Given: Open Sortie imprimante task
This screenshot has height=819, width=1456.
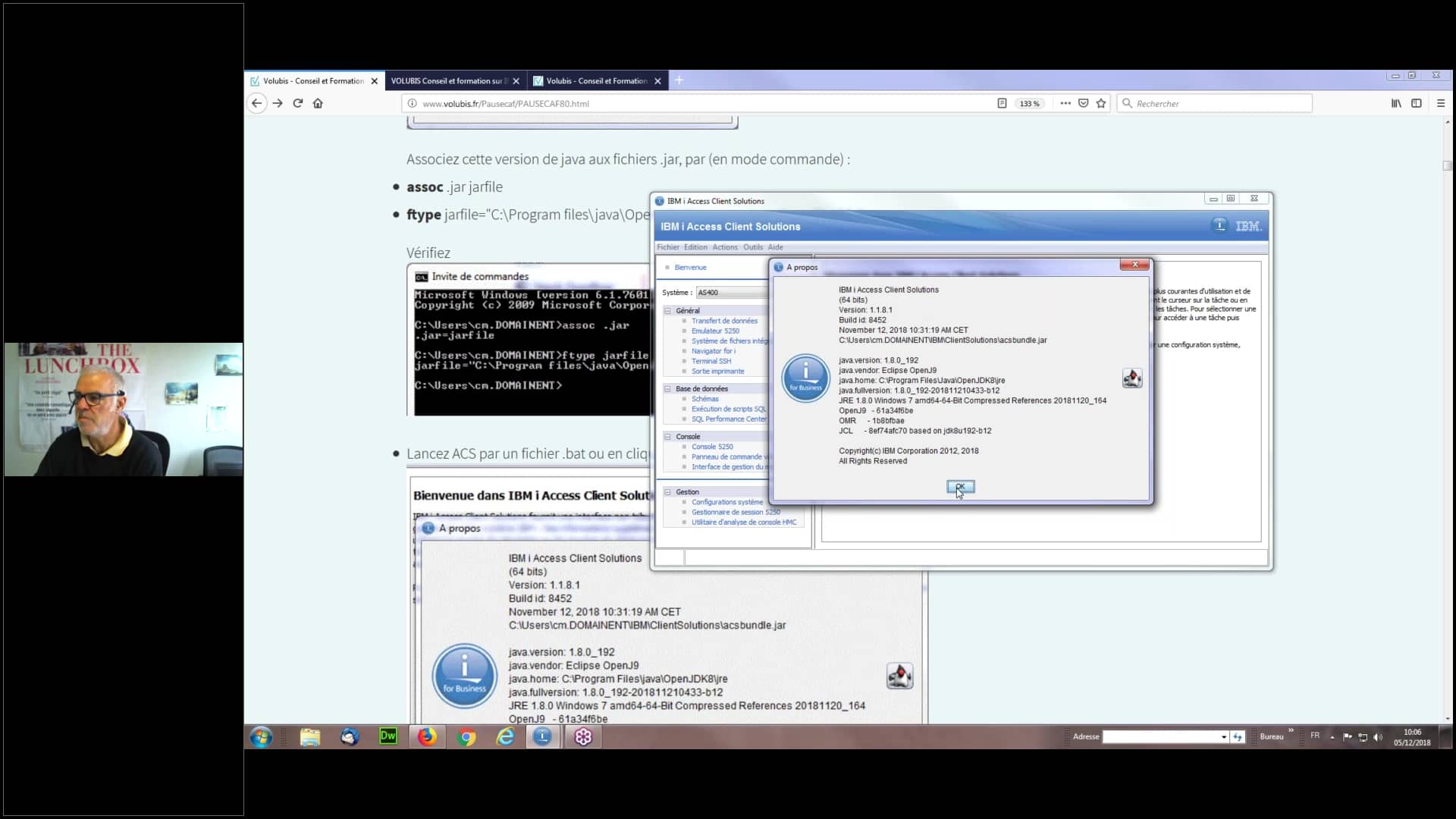Looking at the screenshot, I should [x=717, y=372].
